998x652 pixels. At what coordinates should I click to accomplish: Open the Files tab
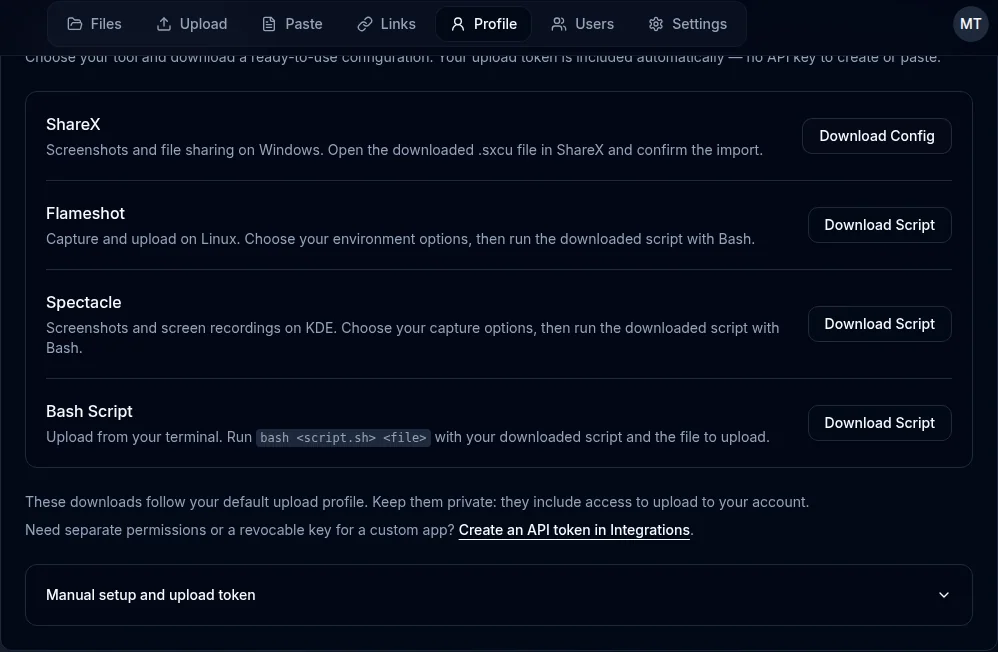tap(94, 24)
